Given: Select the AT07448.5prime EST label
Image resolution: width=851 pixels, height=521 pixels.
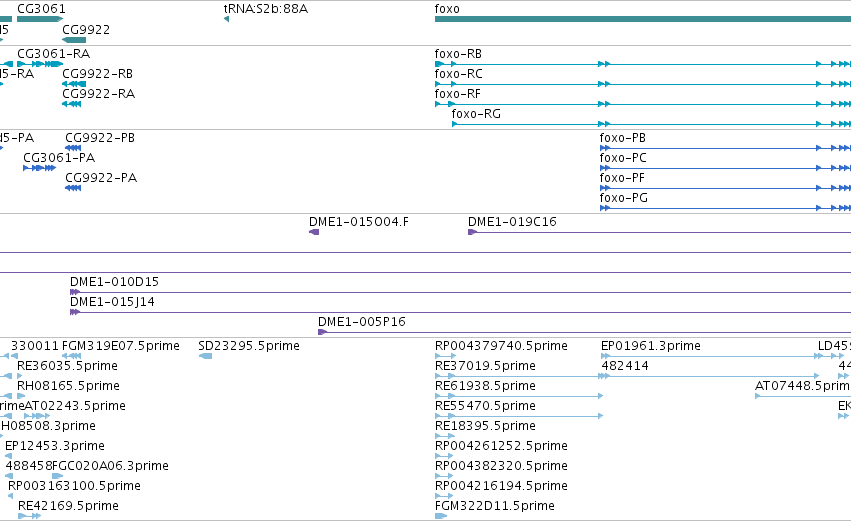Looking at the screenshot, I should (x=802, y=386).
